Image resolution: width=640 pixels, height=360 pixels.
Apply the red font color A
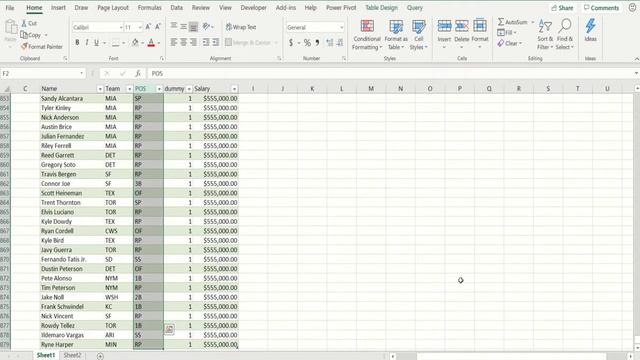coord(151,42)
